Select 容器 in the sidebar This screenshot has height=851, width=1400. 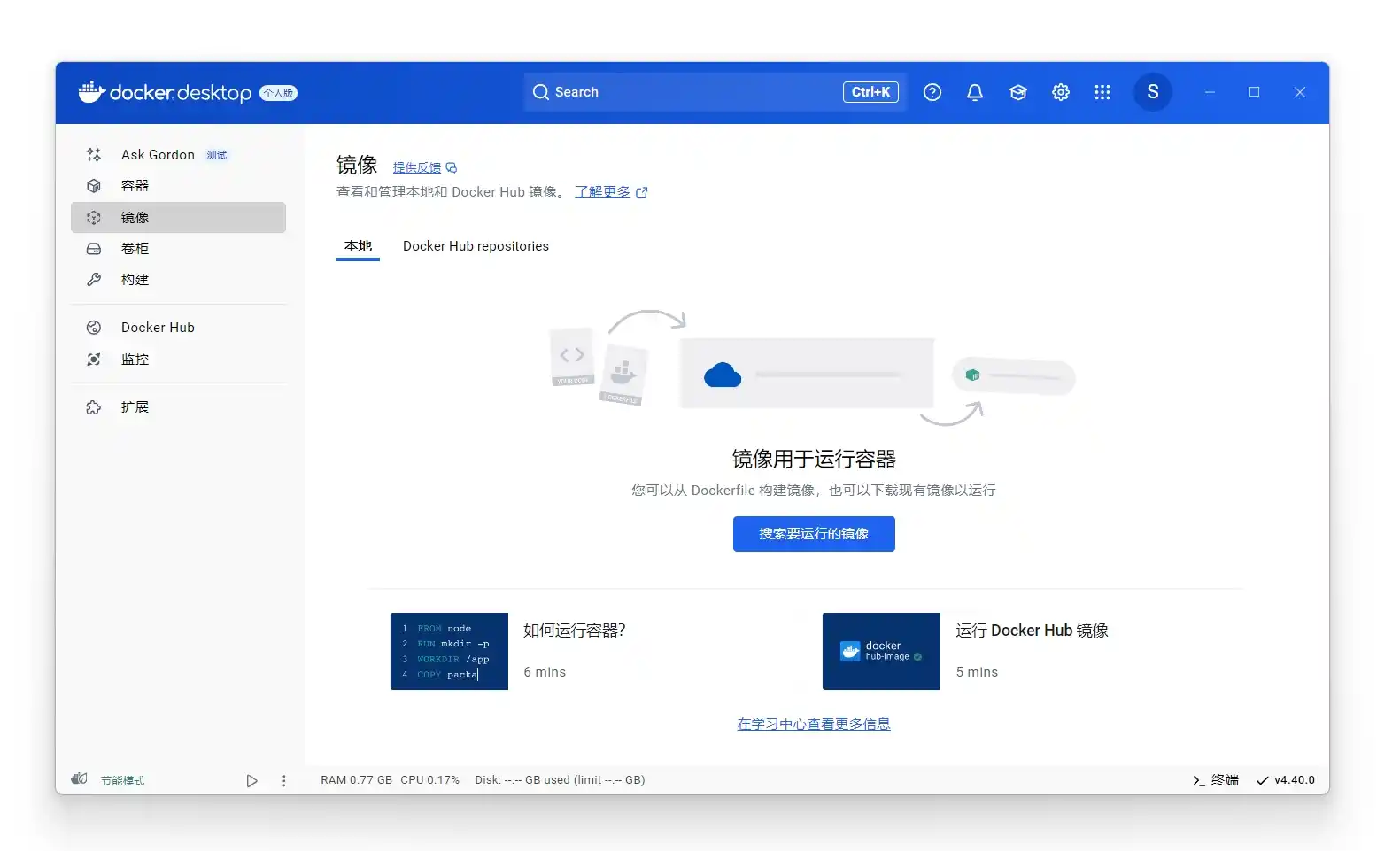pyautogui.click(x=135, y=186)
